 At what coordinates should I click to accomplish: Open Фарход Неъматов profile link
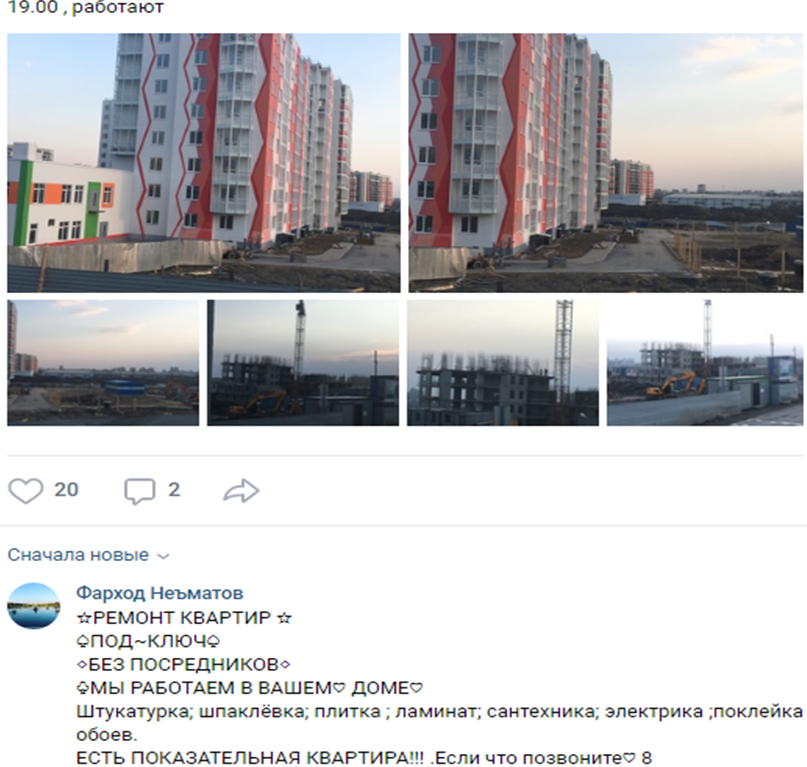(160, 593)
